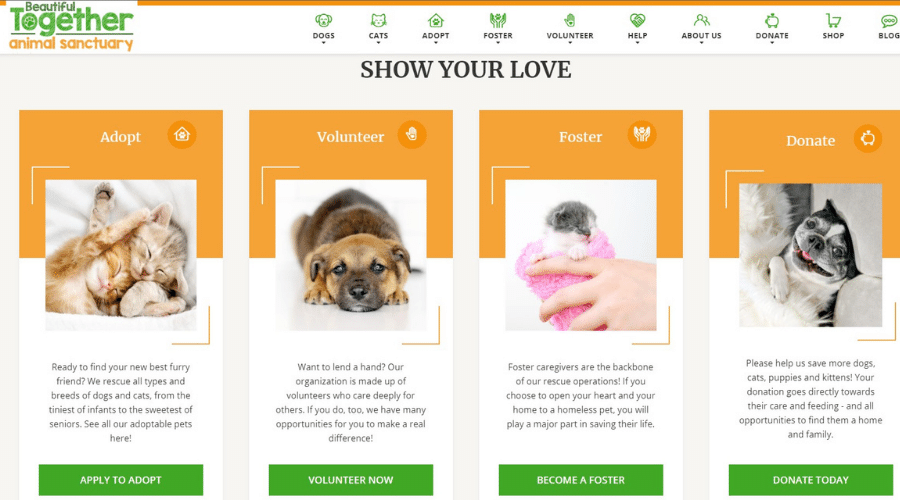900x500 pixels.
Task: Click the Adopt house icon in navigation
Action: (436, 21)
